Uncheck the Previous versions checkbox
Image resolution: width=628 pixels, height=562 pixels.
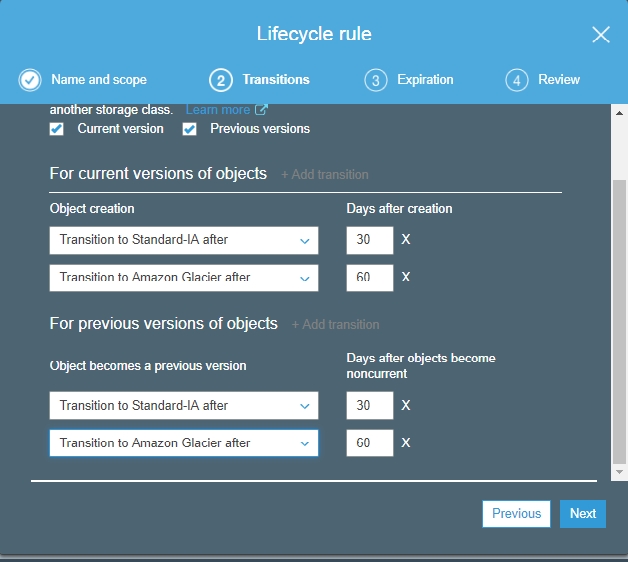pos(190,129)
